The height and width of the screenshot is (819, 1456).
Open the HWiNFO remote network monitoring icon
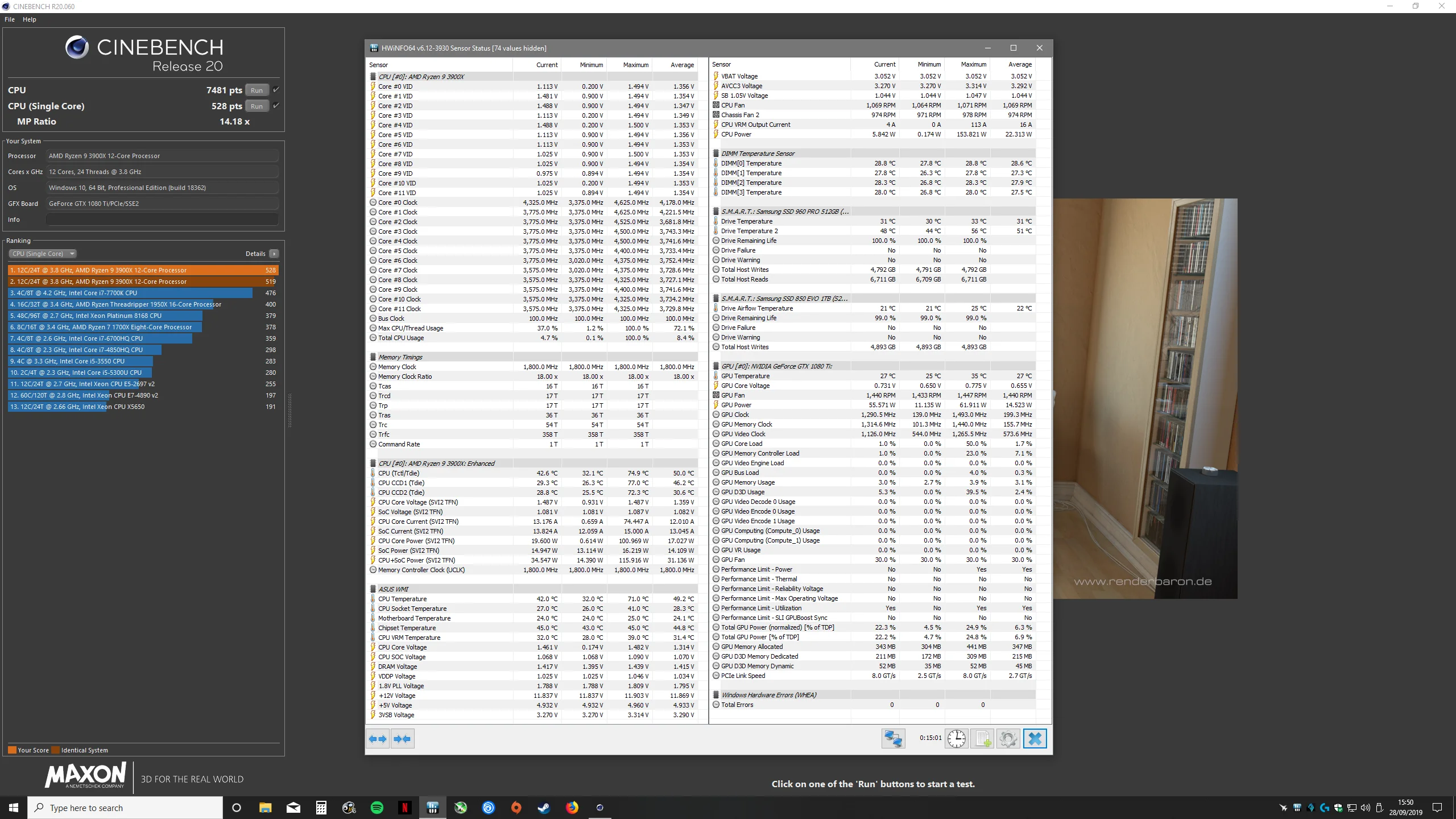pos(893,739)
